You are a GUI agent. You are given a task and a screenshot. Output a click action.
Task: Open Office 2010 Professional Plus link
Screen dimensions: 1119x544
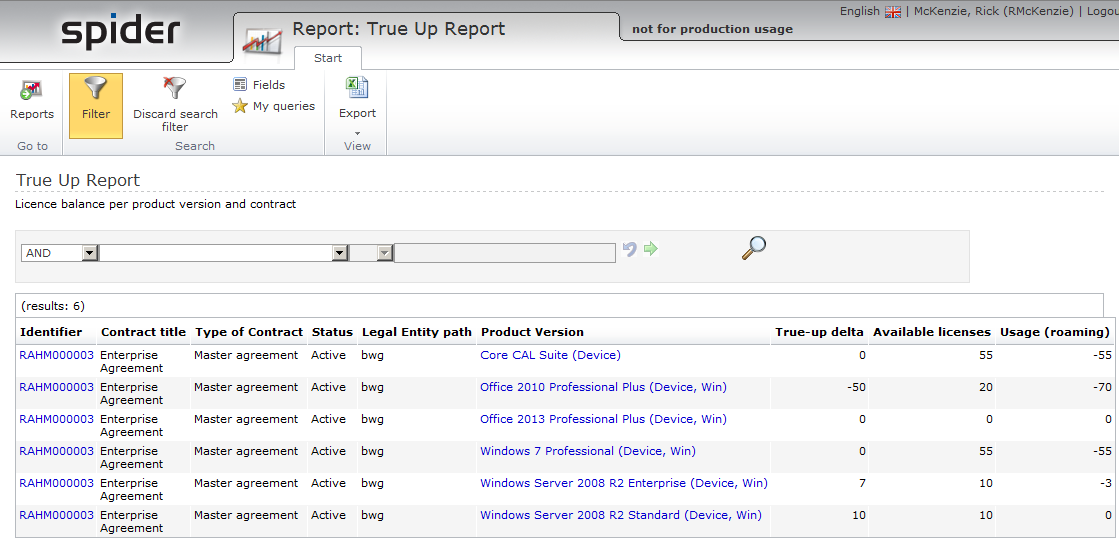click(x=603, y=387)
